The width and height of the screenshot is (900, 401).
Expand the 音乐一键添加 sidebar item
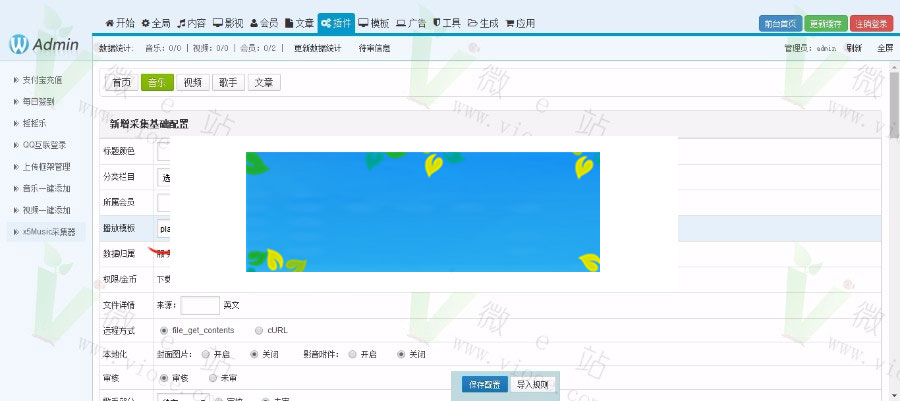tap(46, 188)
